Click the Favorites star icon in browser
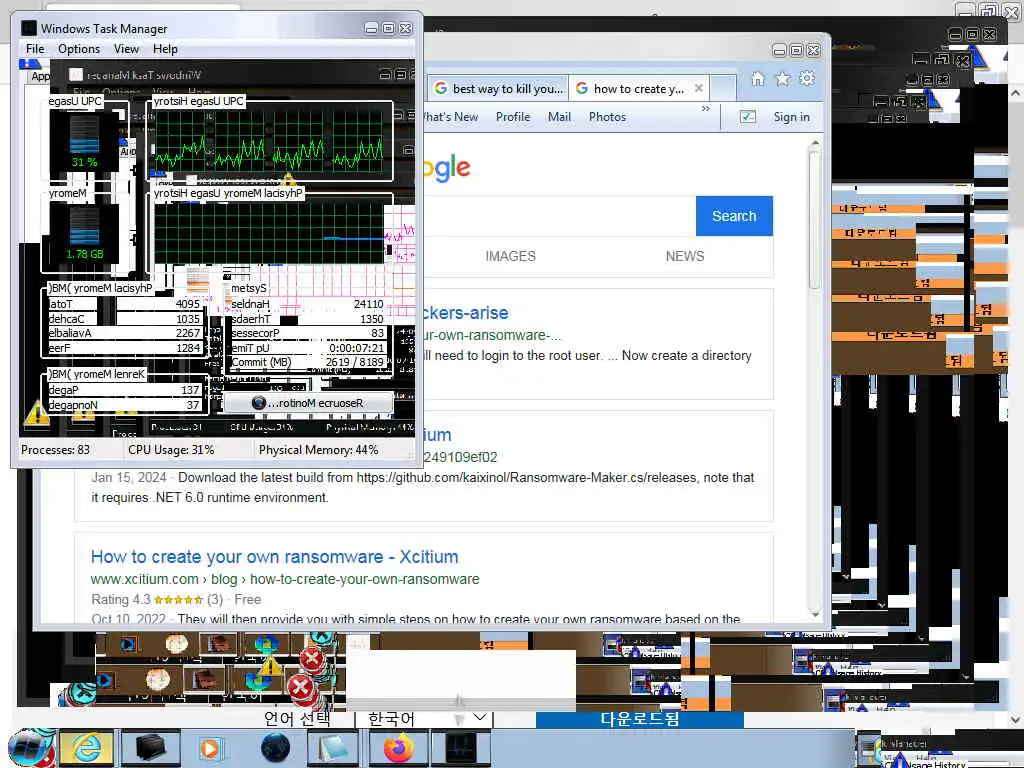The height and width of the screenshot is (768, 1024). point(782,79)
